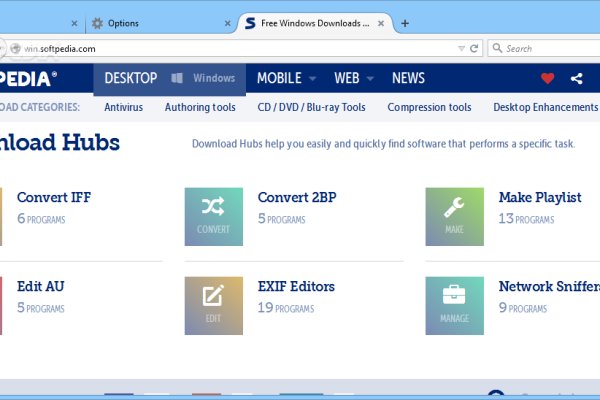Click the share icon in site header
This screenshot has height=400, width=600.
coord(577,78)
